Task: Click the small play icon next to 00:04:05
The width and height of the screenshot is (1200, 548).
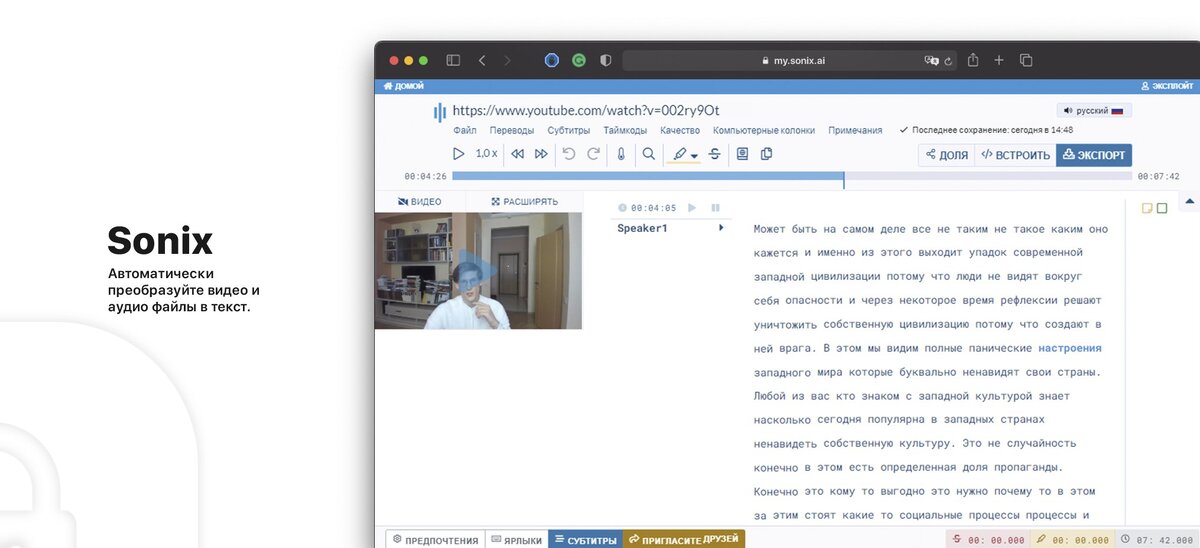Action: tap(692, 208)
